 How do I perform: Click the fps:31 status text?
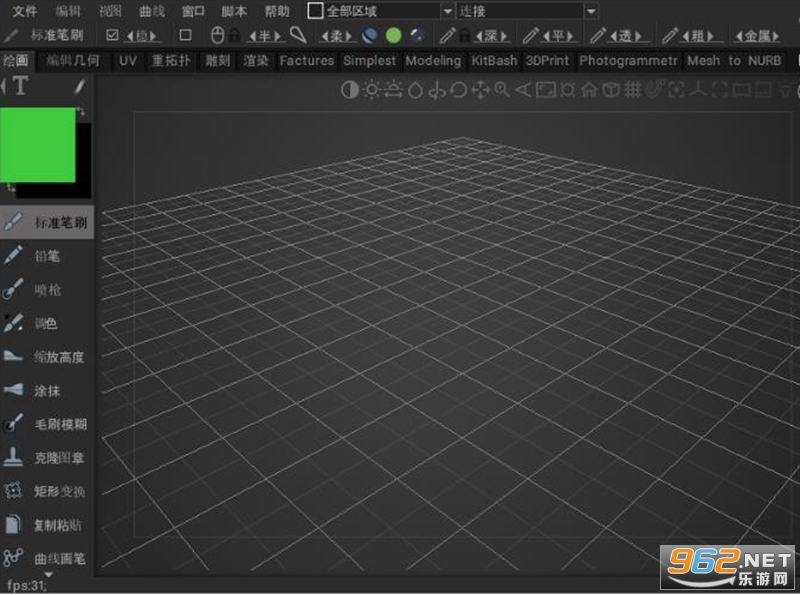(x=27, y=585)
